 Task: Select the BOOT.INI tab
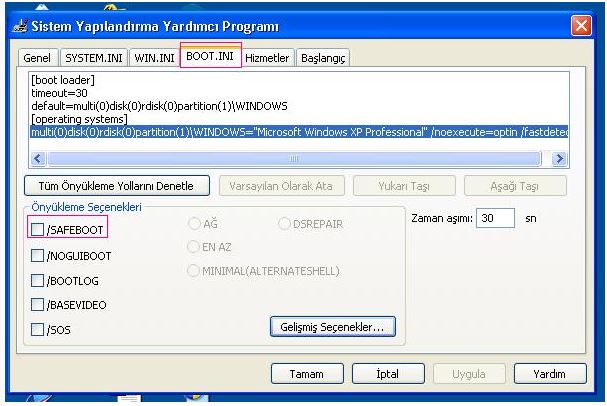point(210,56)
